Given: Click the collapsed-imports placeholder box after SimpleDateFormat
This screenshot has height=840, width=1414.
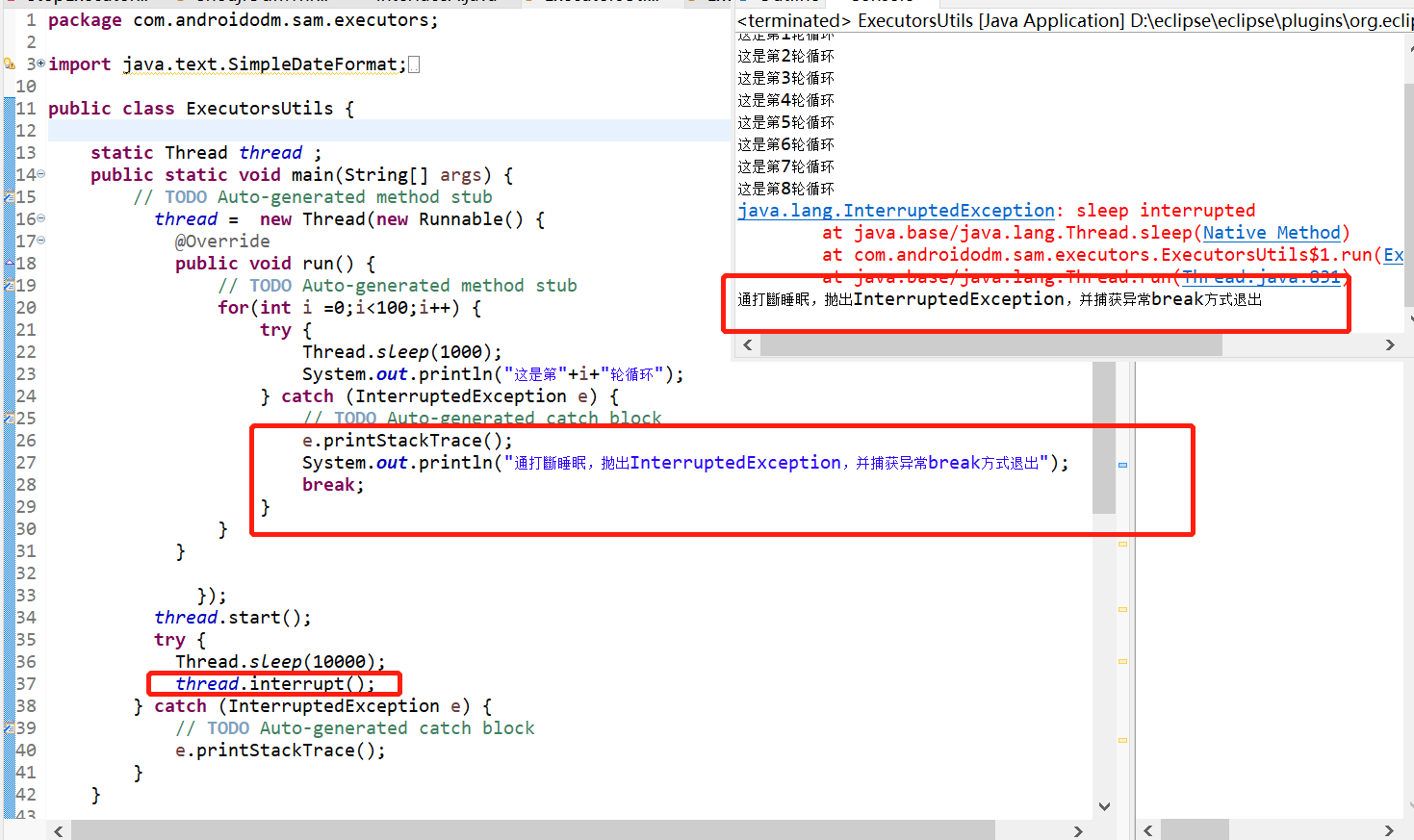Looking at the screenshot, I should pyautogui.click(x=414, y=64).
